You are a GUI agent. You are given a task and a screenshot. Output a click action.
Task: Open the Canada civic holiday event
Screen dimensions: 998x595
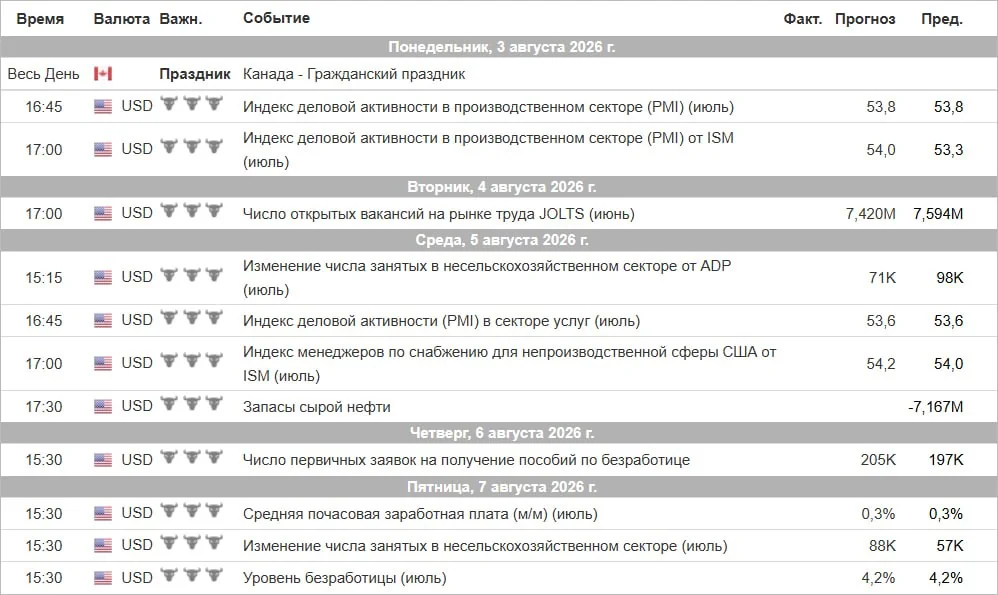354,74
